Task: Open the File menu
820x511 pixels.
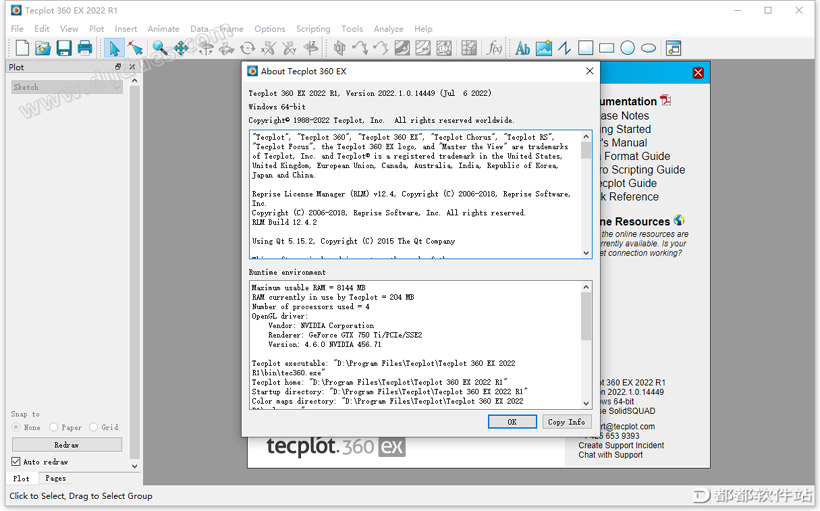Action: coord(17,29)
